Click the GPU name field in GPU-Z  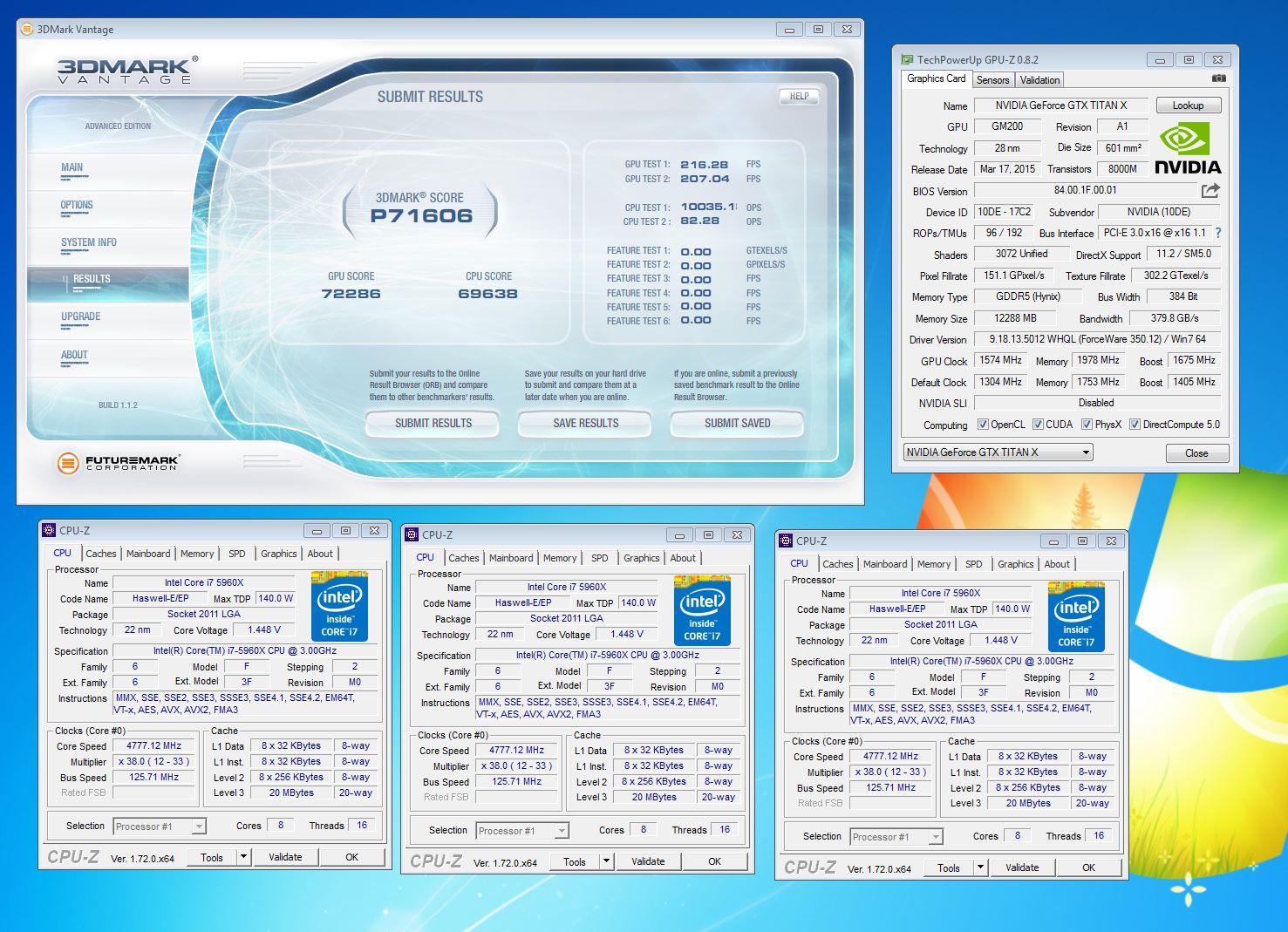coord(1060,105)
